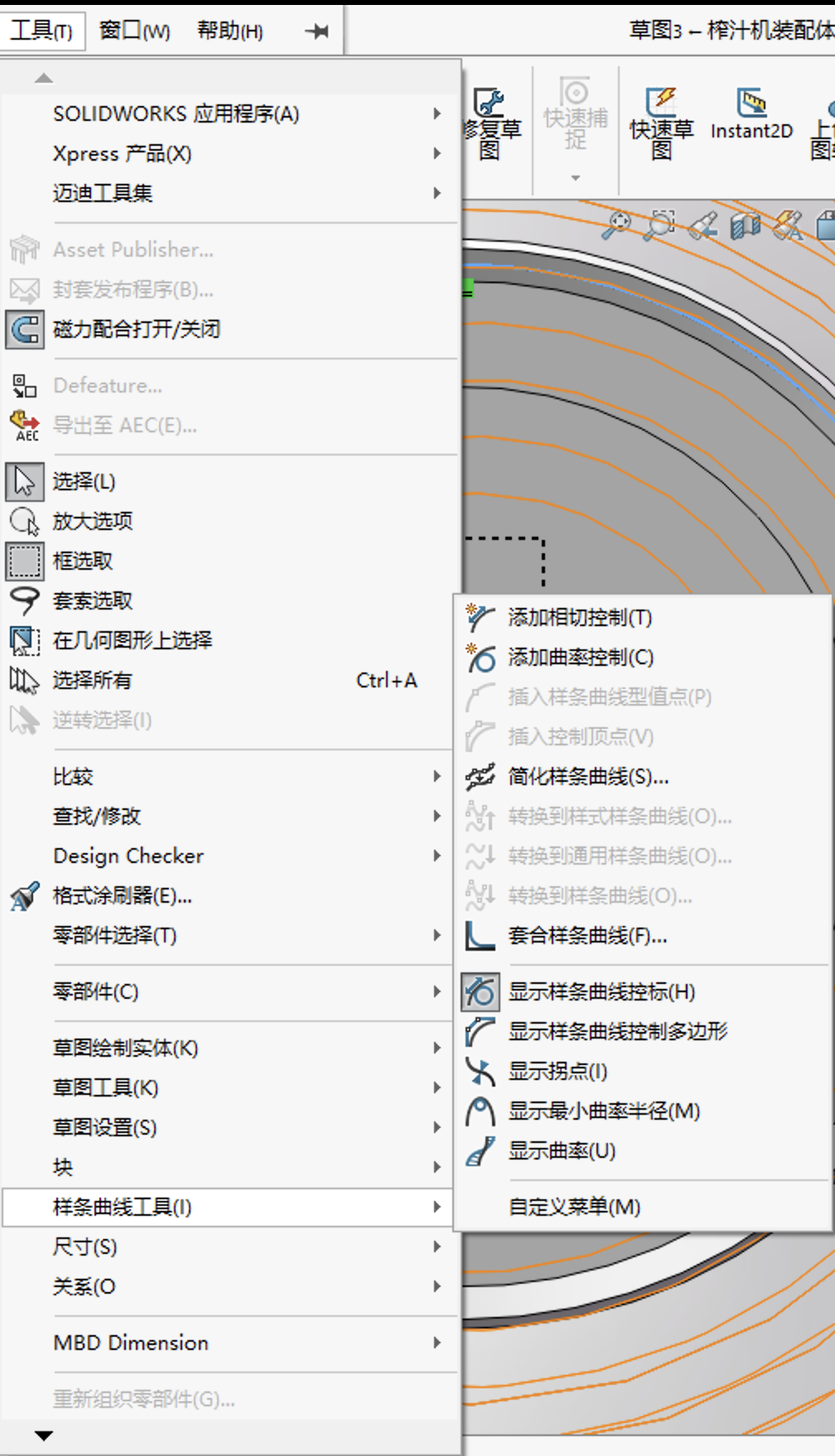Expand 草图工具(K) submenu
The image size is (835, 1456).
point(230,1087)
